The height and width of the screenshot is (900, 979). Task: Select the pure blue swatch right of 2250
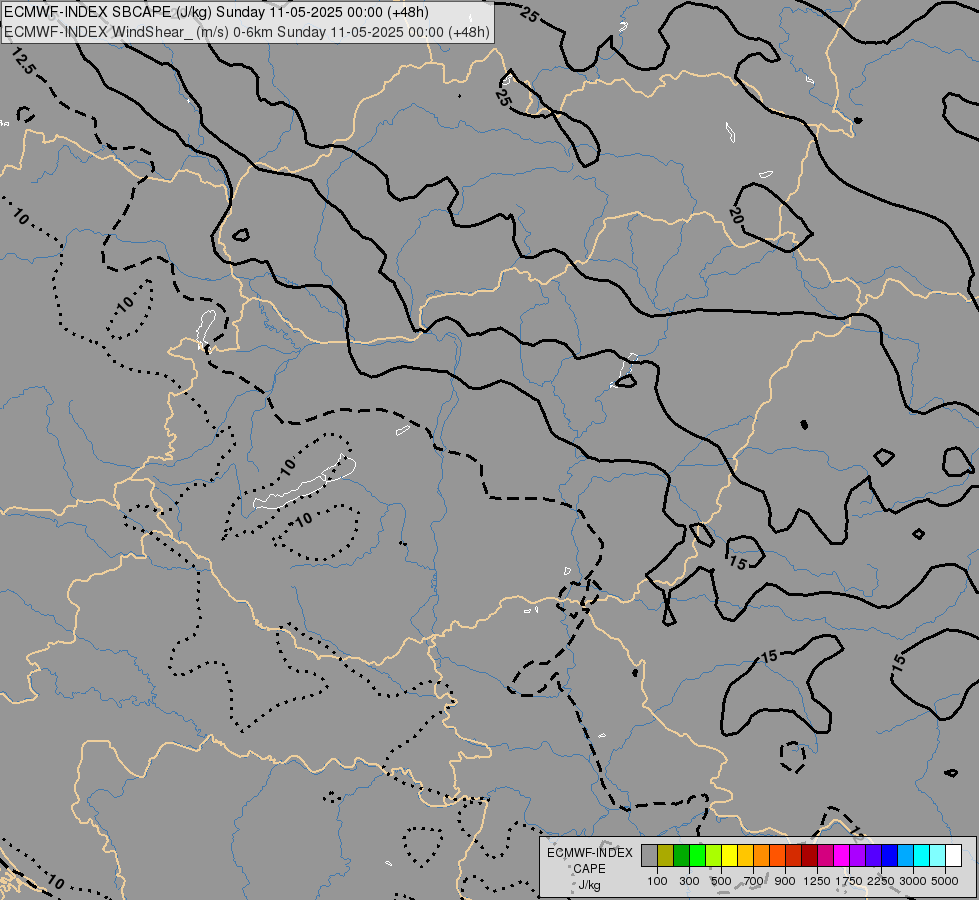(890, 856)
